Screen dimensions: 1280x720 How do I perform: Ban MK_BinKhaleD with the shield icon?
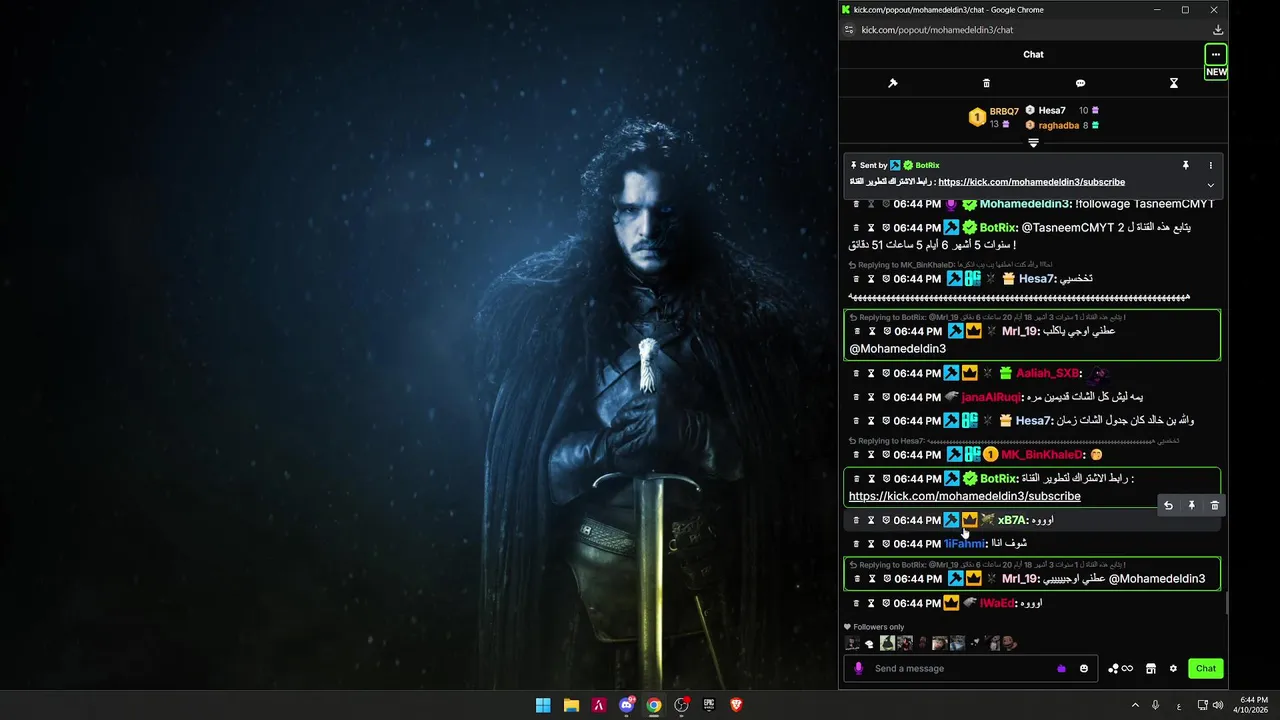pyautogui.click(x=886, y=455)
